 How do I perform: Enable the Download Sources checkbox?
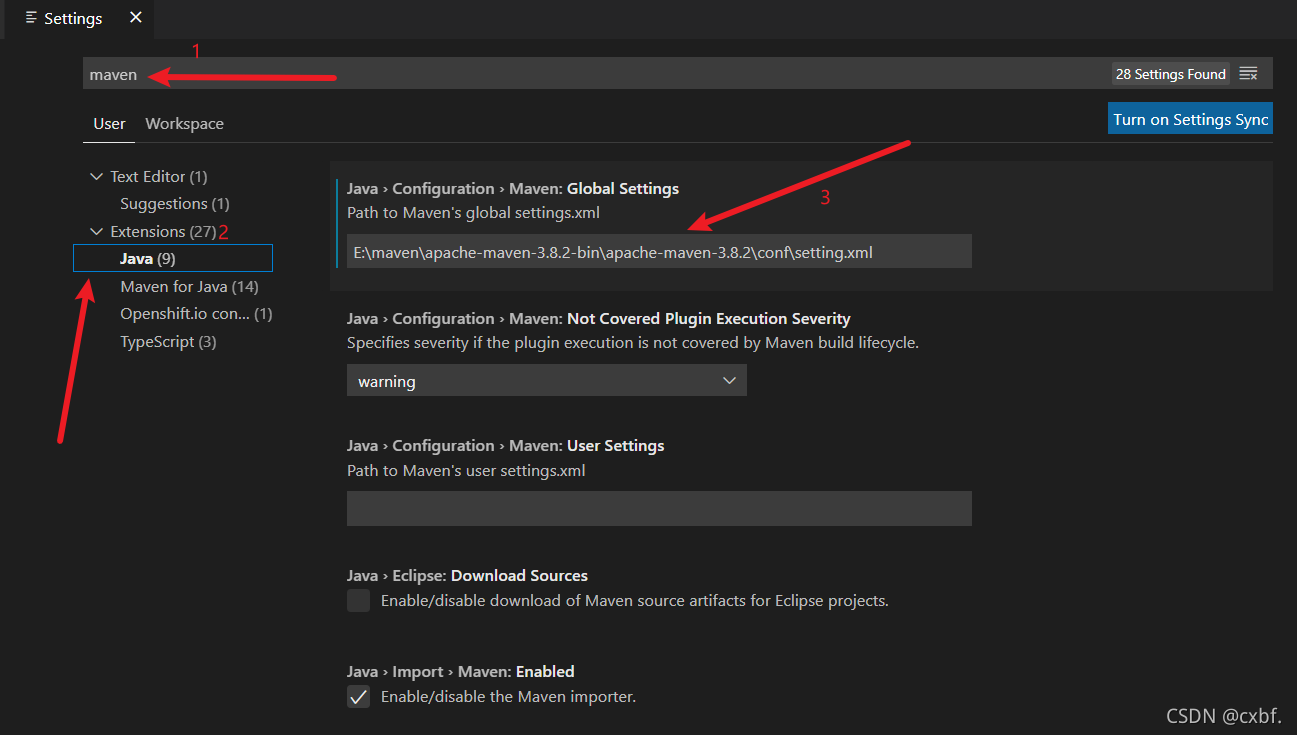pos(358,600)
